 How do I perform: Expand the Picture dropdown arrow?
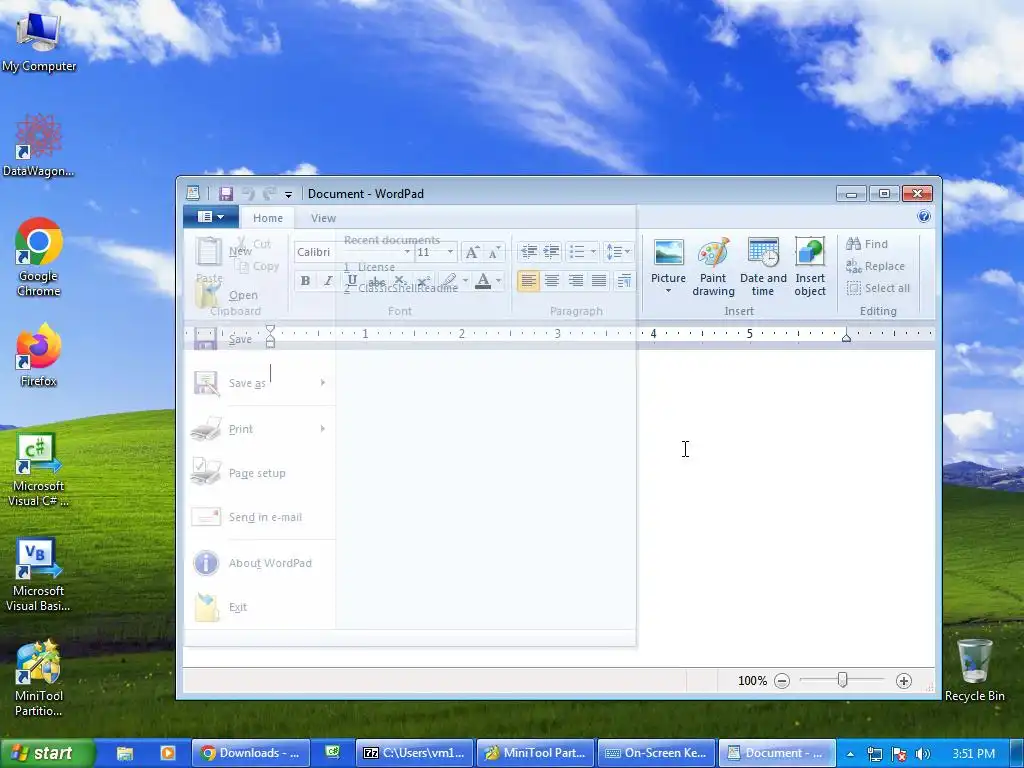click(x=668, y=291)
